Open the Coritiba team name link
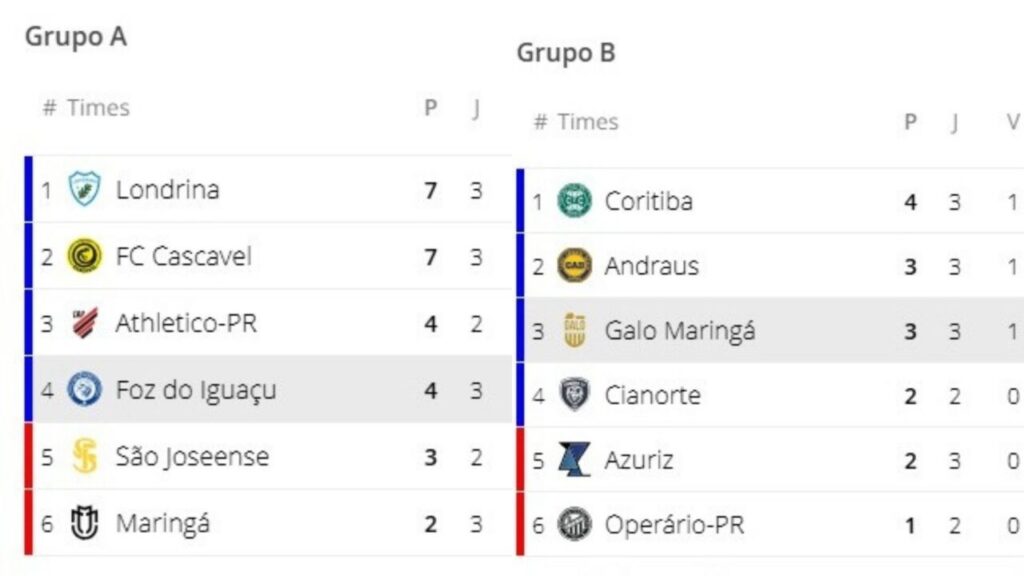 tap(649, 201)
